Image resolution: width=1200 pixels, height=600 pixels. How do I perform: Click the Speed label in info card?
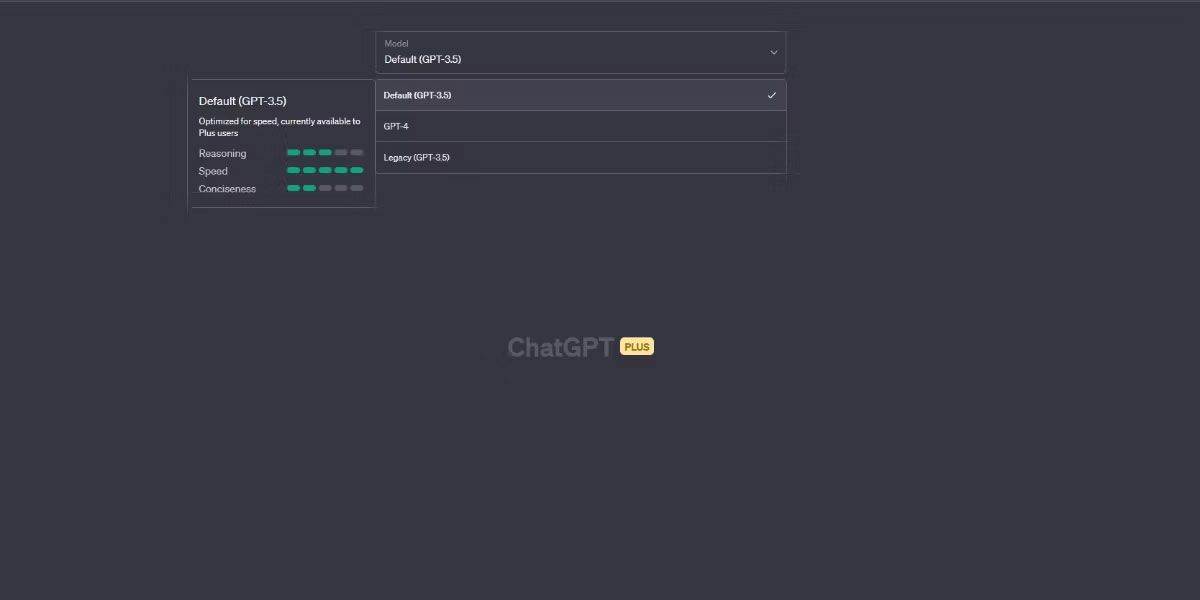[x=213, y=172]
